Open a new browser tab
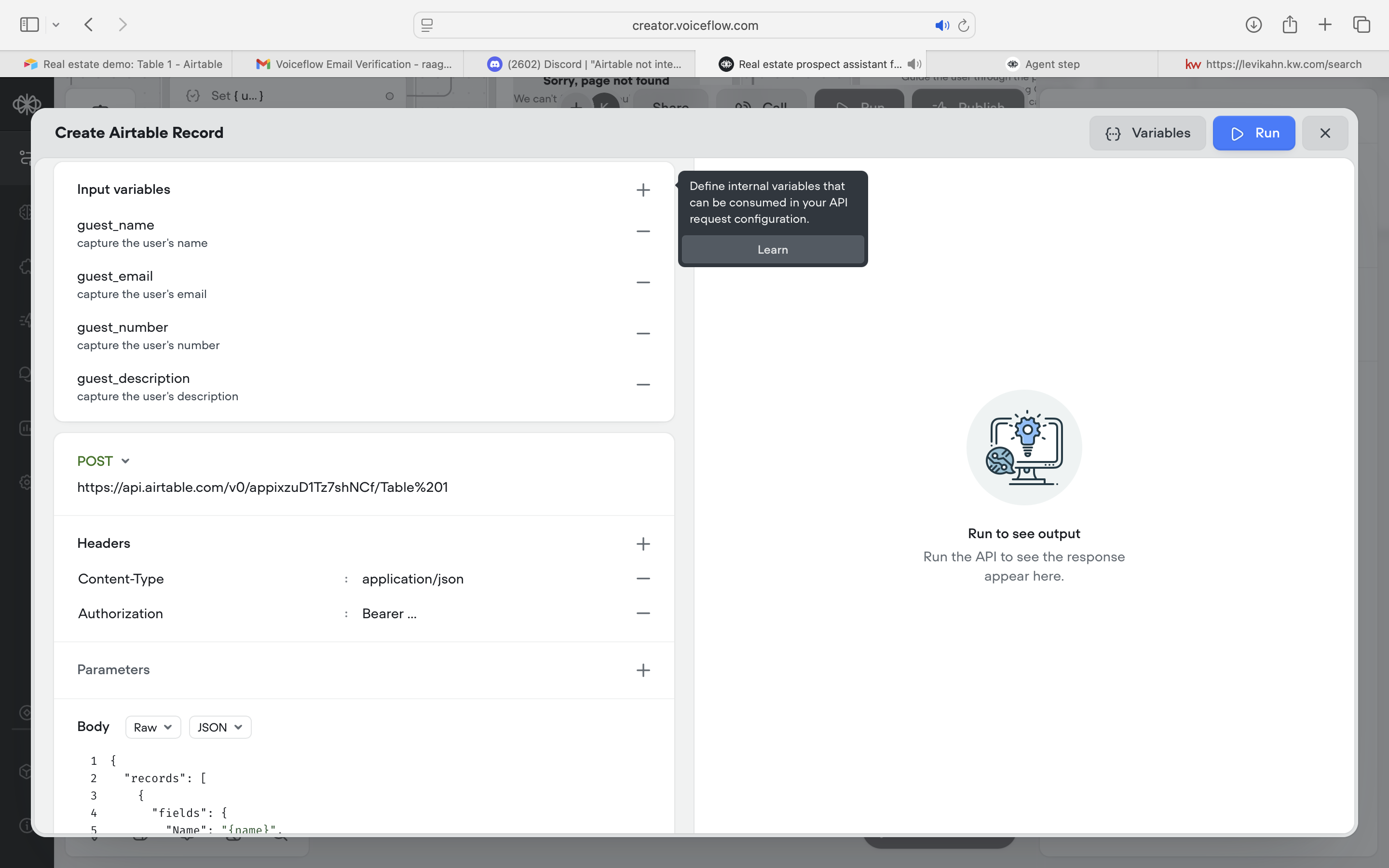The height and width of the screenshot is (868, 1389). [x=1325, y=25]
